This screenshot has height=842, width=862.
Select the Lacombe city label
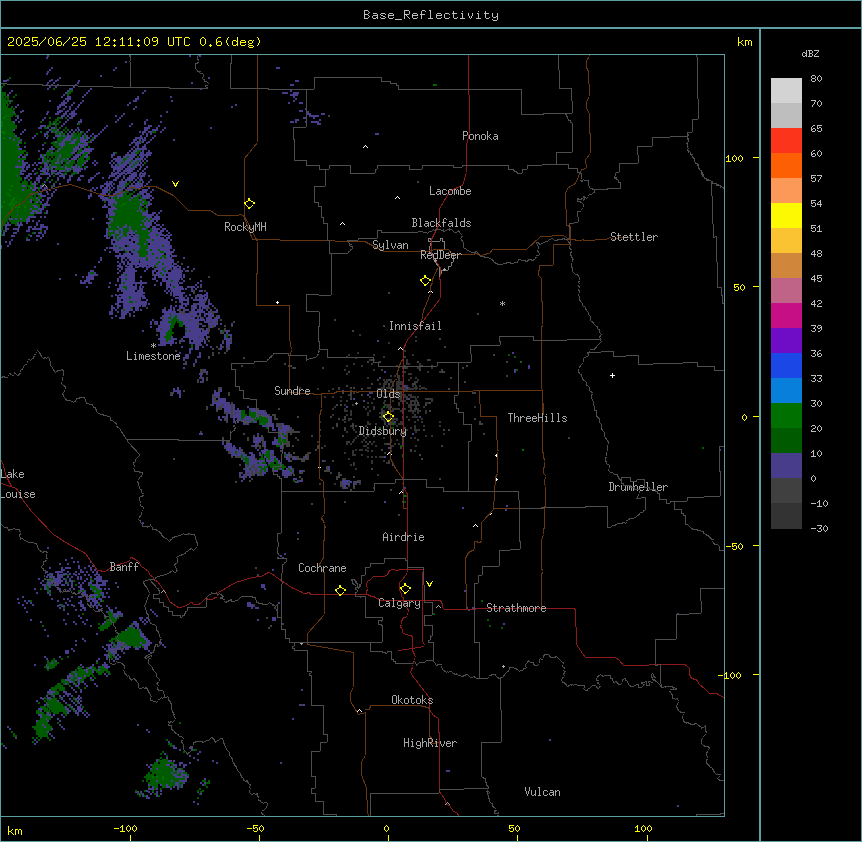[450, 191]
